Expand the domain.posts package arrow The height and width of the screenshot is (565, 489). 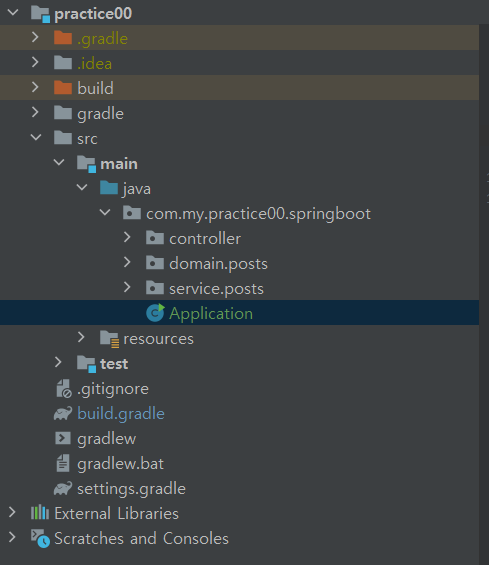point(127,262)
